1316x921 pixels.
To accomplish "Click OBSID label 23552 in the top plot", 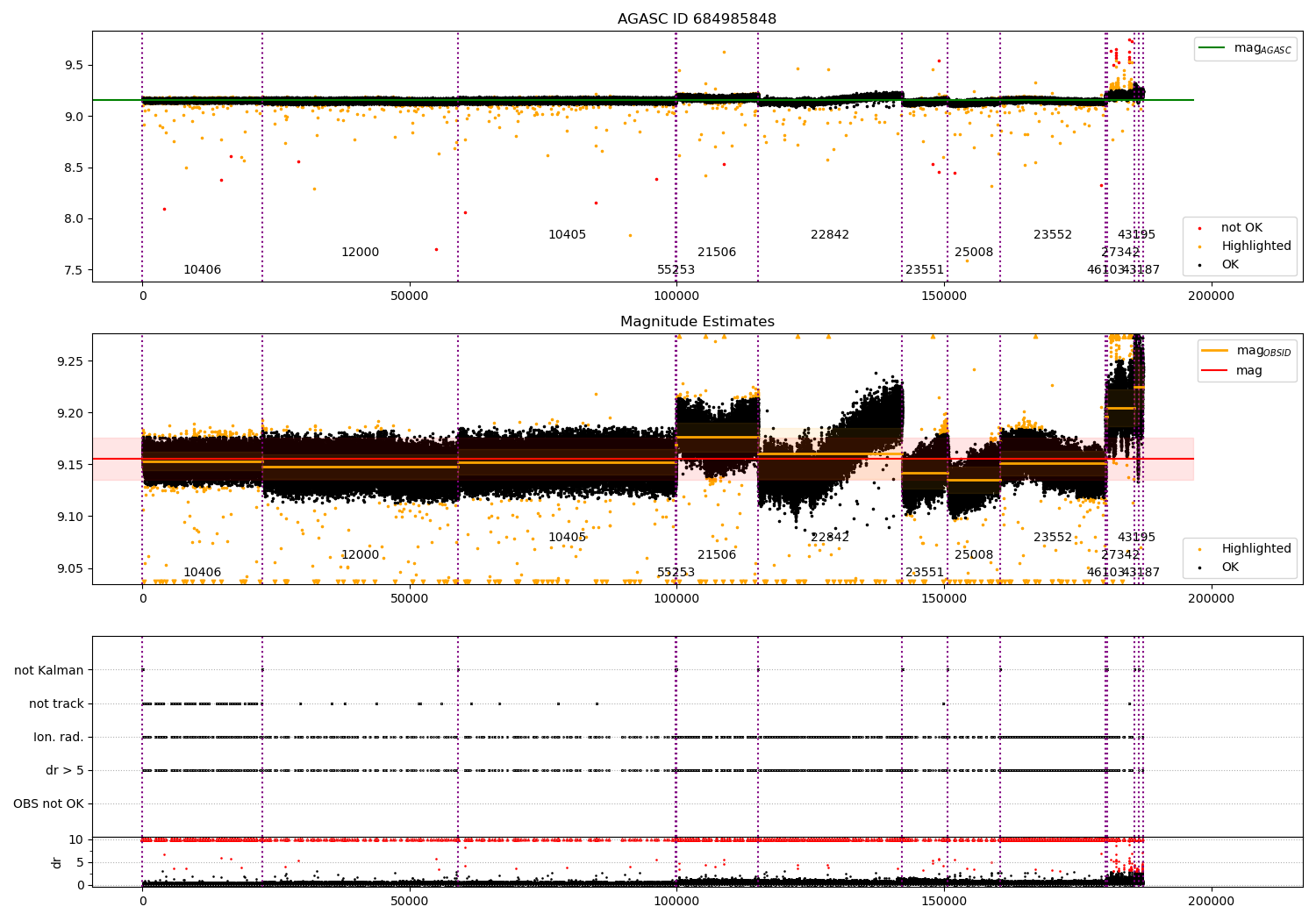I will (1053, 235).
